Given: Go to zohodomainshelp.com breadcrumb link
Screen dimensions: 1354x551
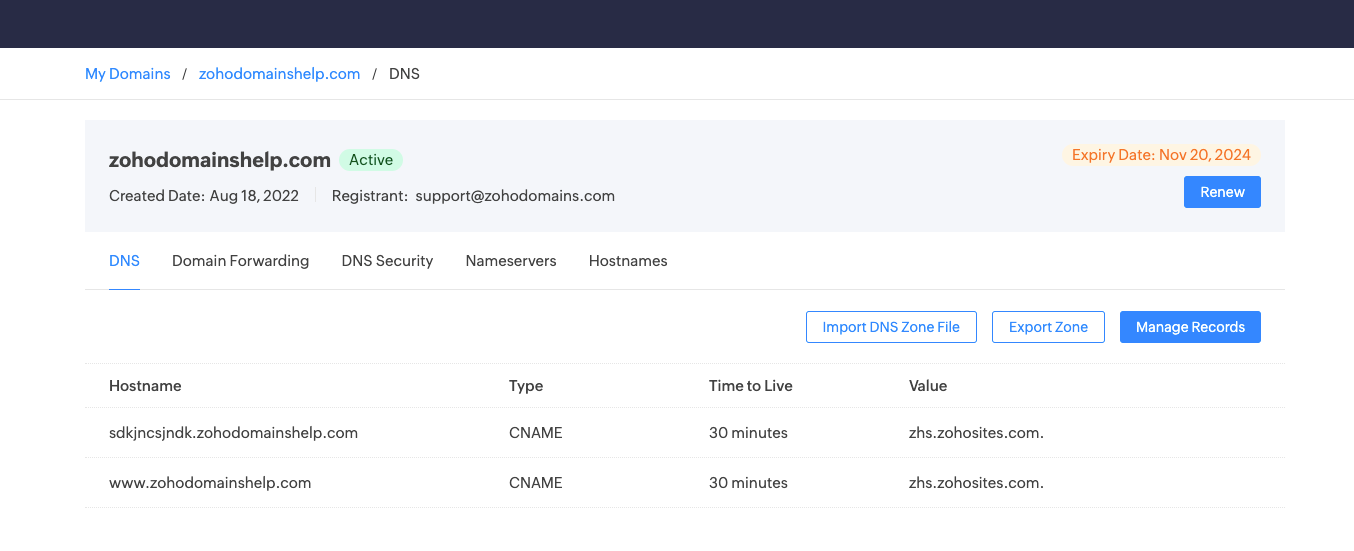Looking at the screenshot, I should point(279,74).
